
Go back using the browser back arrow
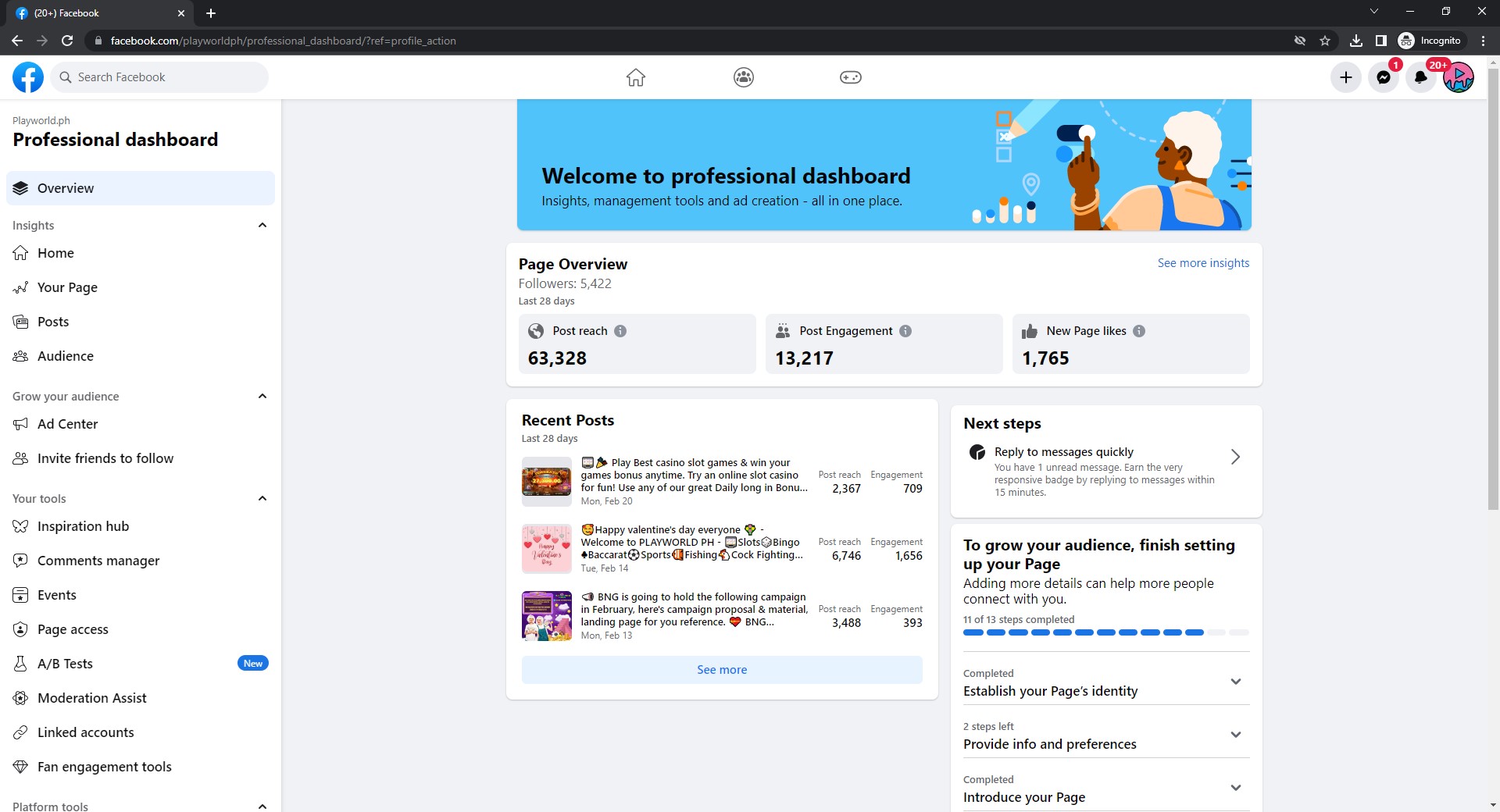click(17, 41)
